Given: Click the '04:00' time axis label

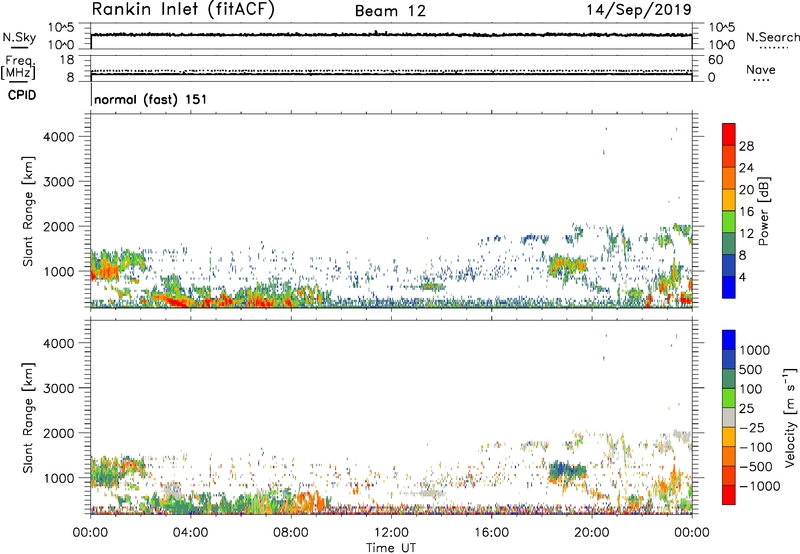Looking at the screenshot, I should [x=190, y=533].
